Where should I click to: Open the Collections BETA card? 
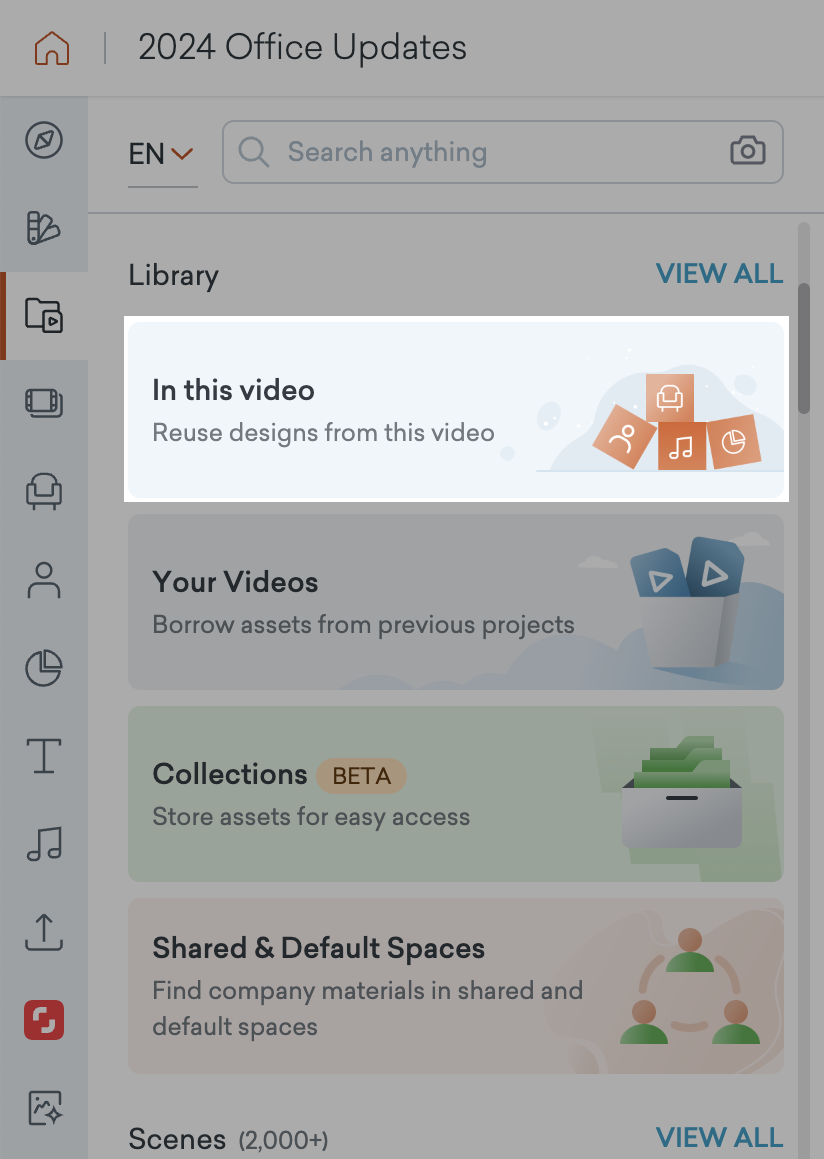(456, 794)
